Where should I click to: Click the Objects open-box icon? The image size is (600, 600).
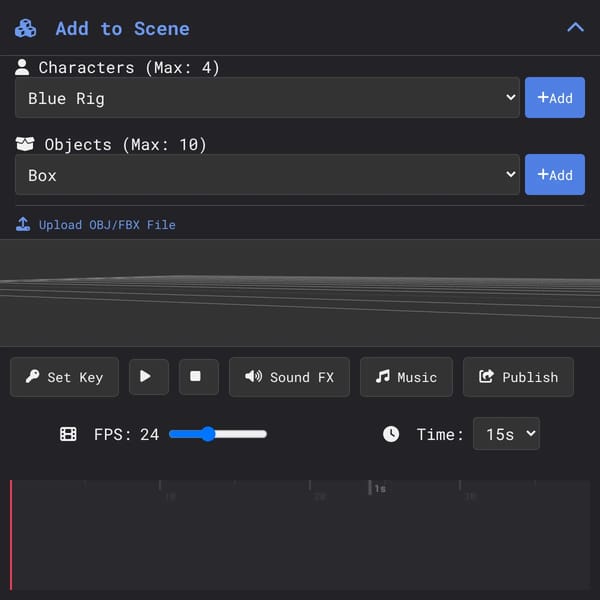(x=25, y=144)
